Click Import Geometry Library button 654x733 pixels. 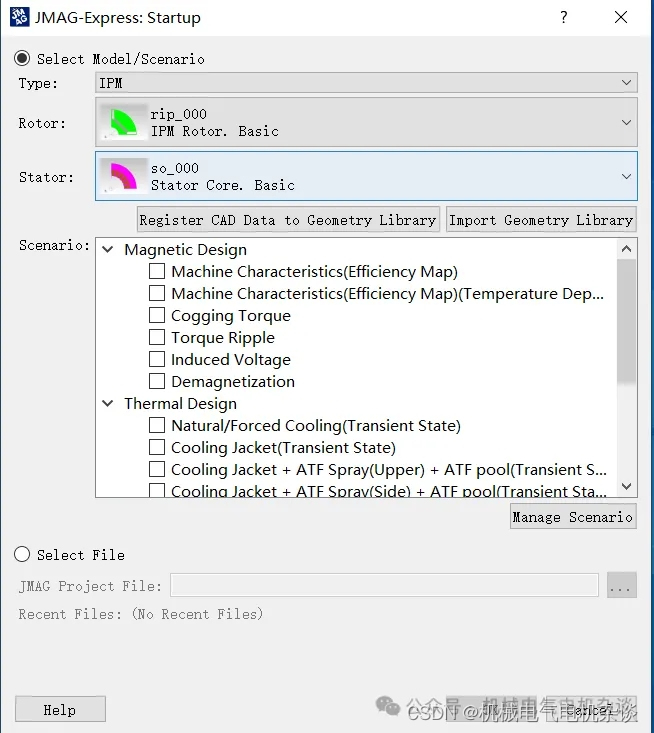[x=541, y=220]
